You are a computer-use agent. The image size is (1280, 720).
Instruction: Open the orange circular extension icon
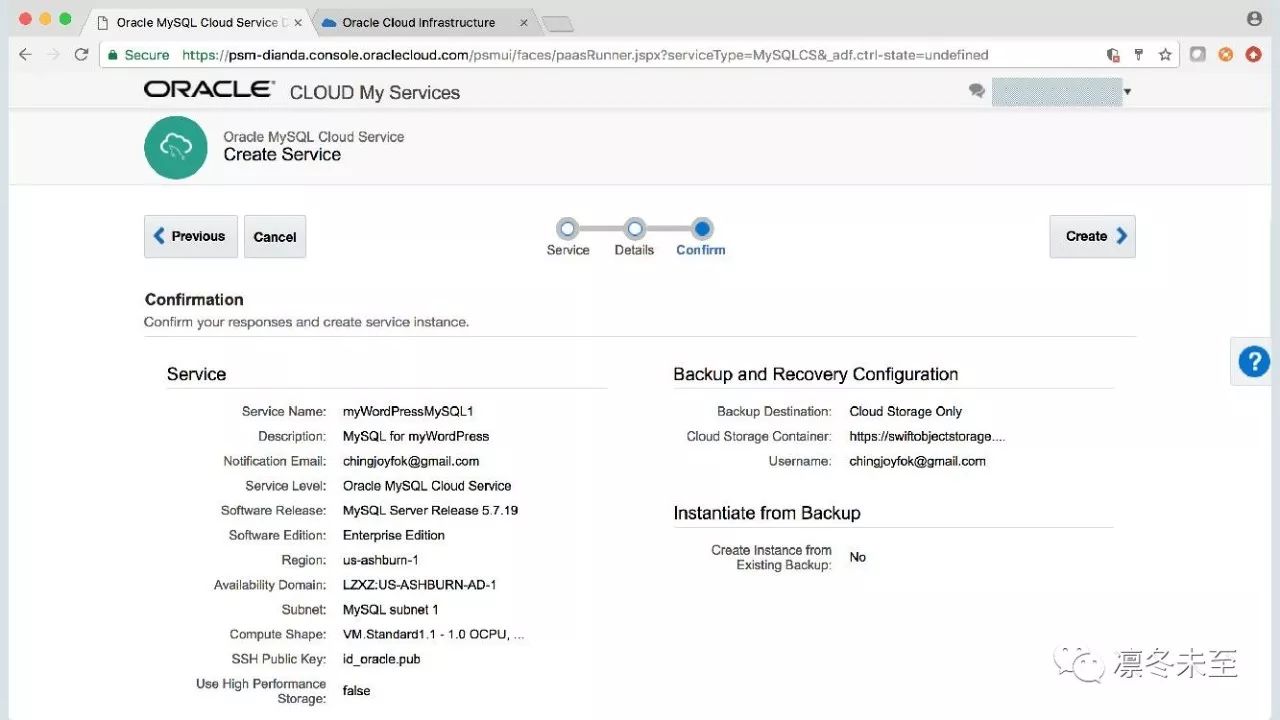[1225, 55]
